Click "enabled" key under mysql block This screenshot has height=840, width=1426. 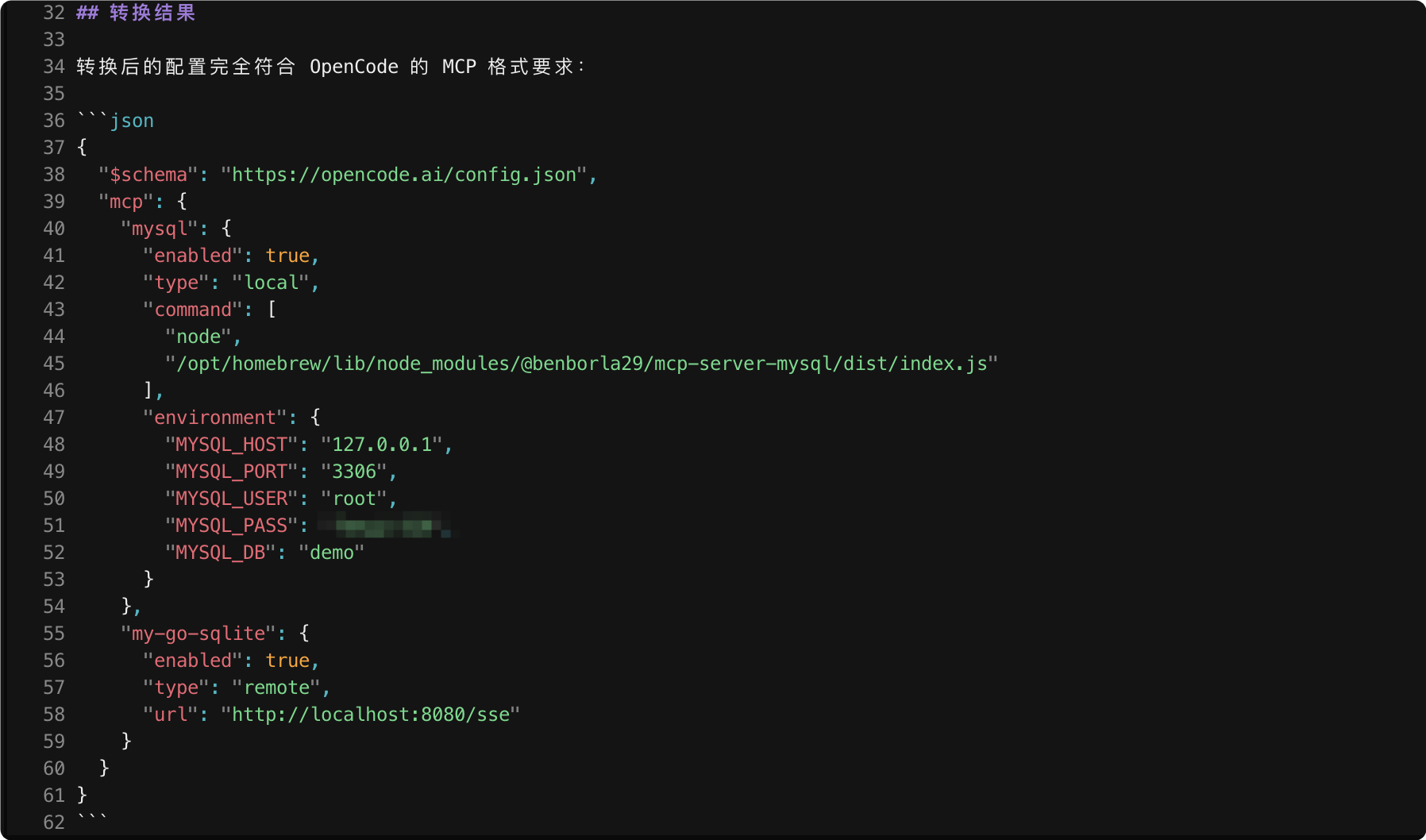pos(193,256)
